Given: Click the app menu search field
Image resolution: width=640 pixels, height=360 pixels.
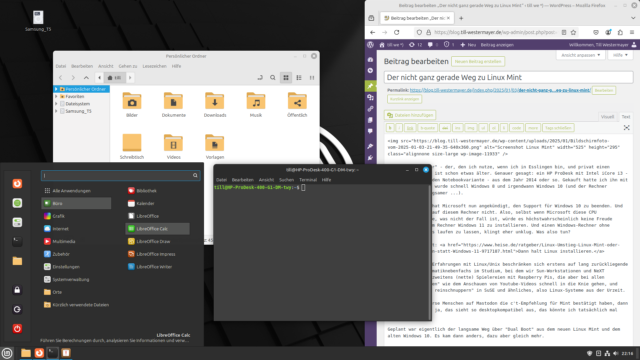Looking at the screenshot, I should tap(120, 176).
